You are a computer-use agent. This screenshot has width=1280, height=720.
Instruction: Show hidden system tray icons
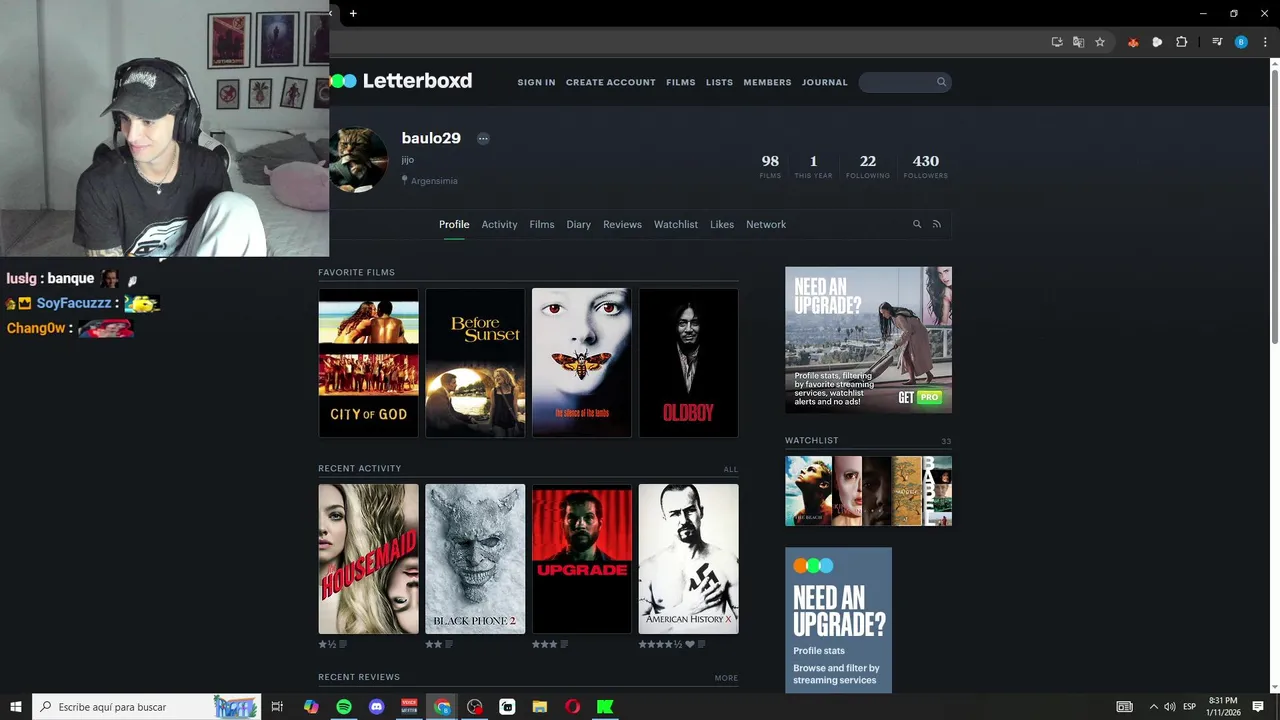[x=1153, y=706]
